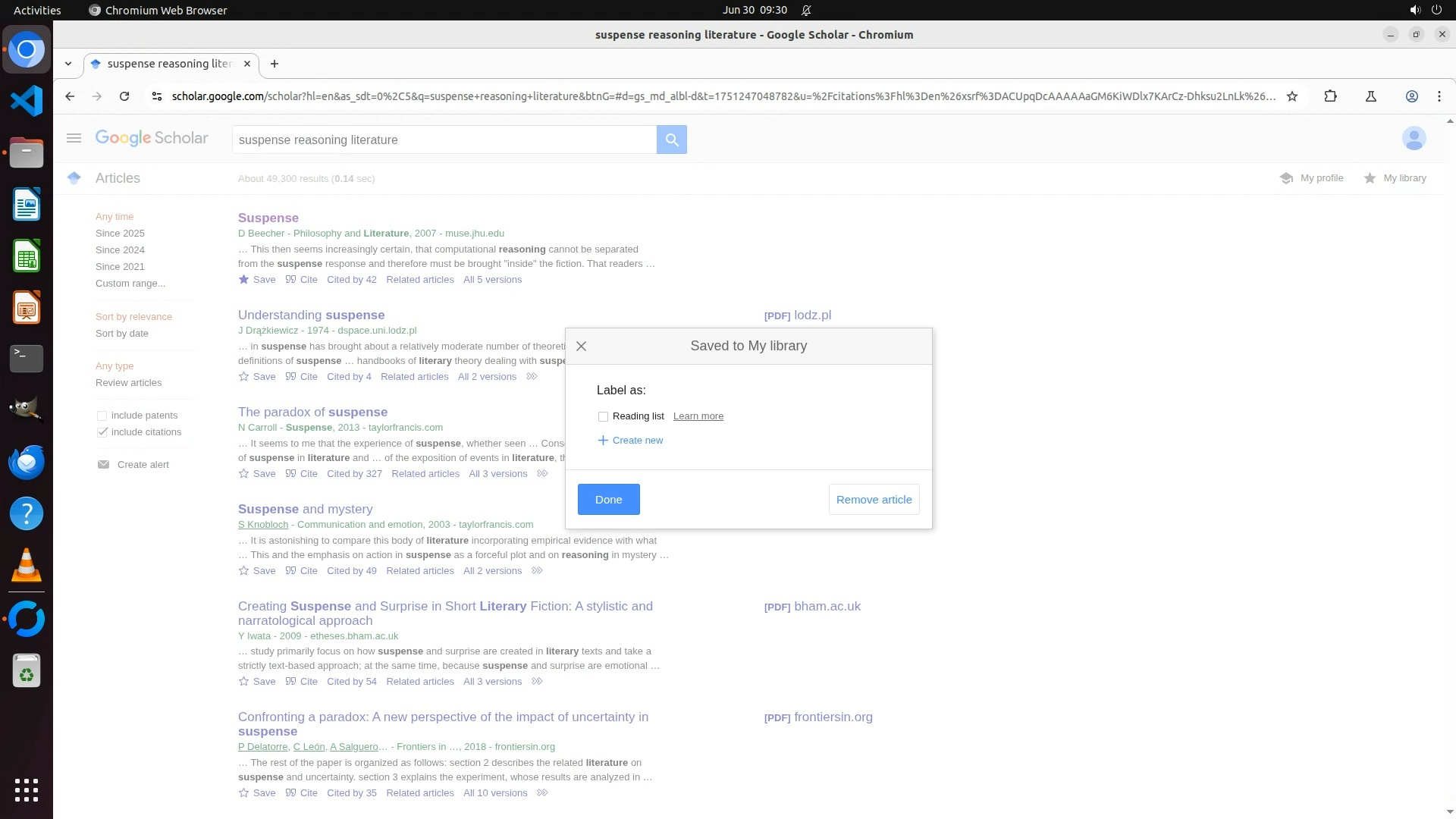1456x819 pixels.
Task: Uncheck include citations checkbox
Action: pos(102,432)
